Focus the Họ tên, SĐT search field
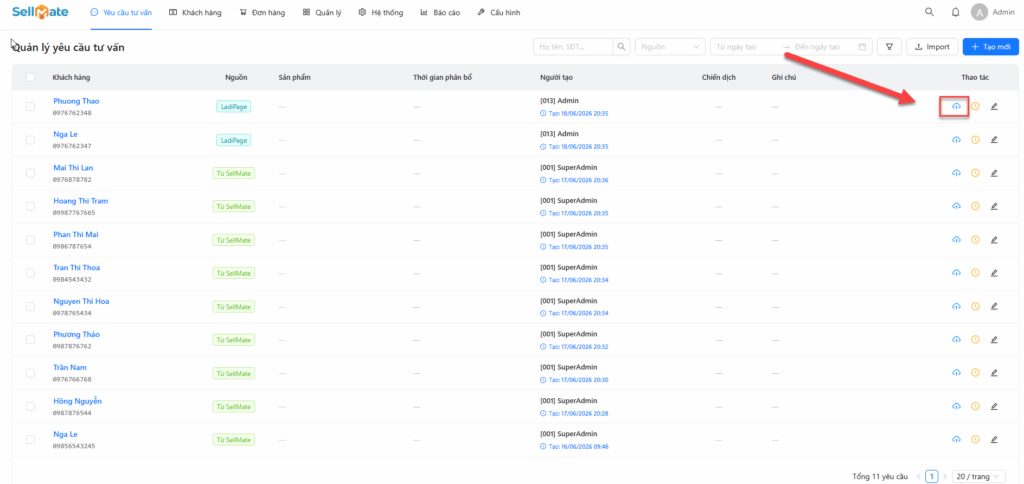 coord(573,47)
